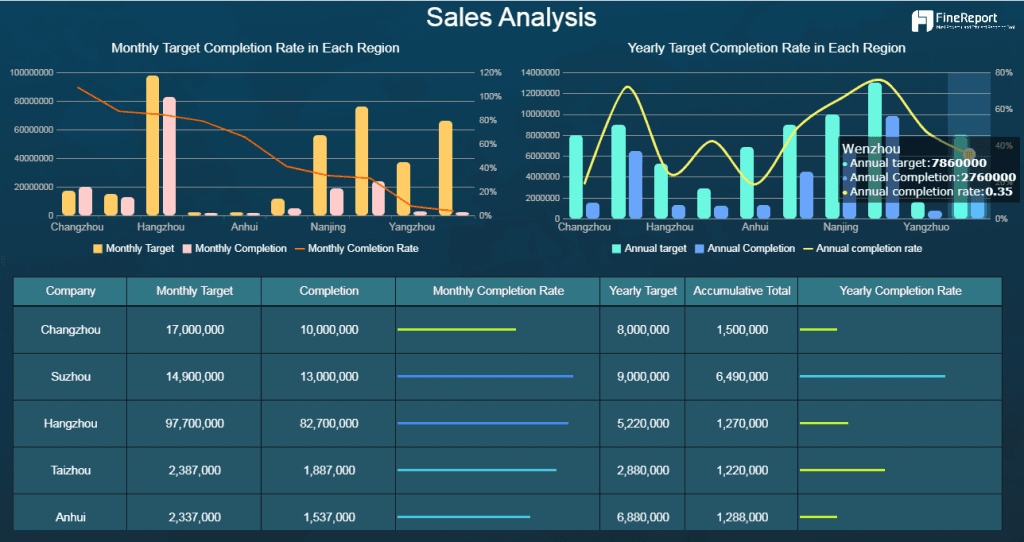Screen dimensions: 1024x542
Task: Select the Suzhou row company cell
Action: pos(71,377)
